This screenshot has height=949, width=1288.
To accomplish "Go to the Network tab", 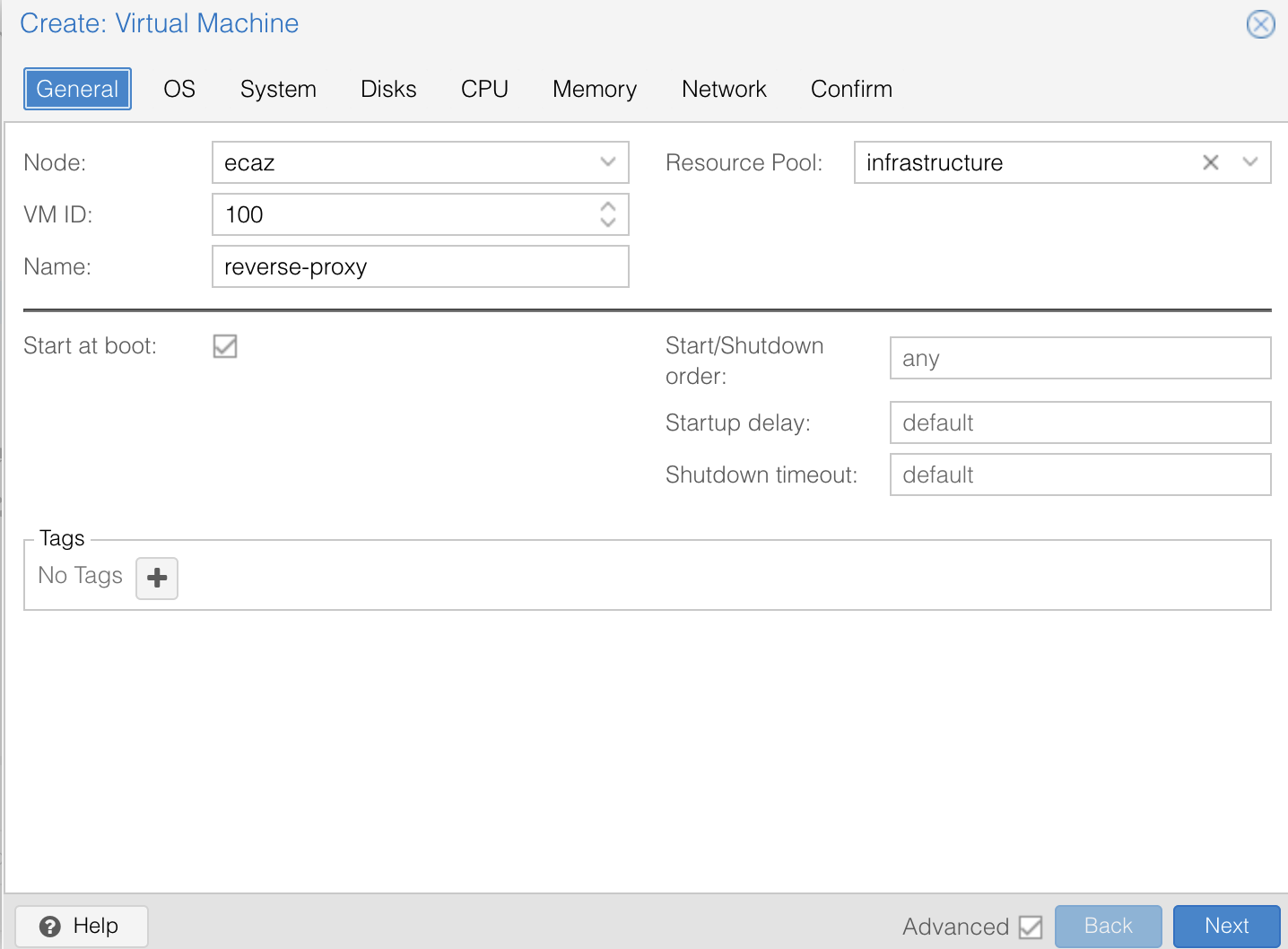I will [724, 89].
